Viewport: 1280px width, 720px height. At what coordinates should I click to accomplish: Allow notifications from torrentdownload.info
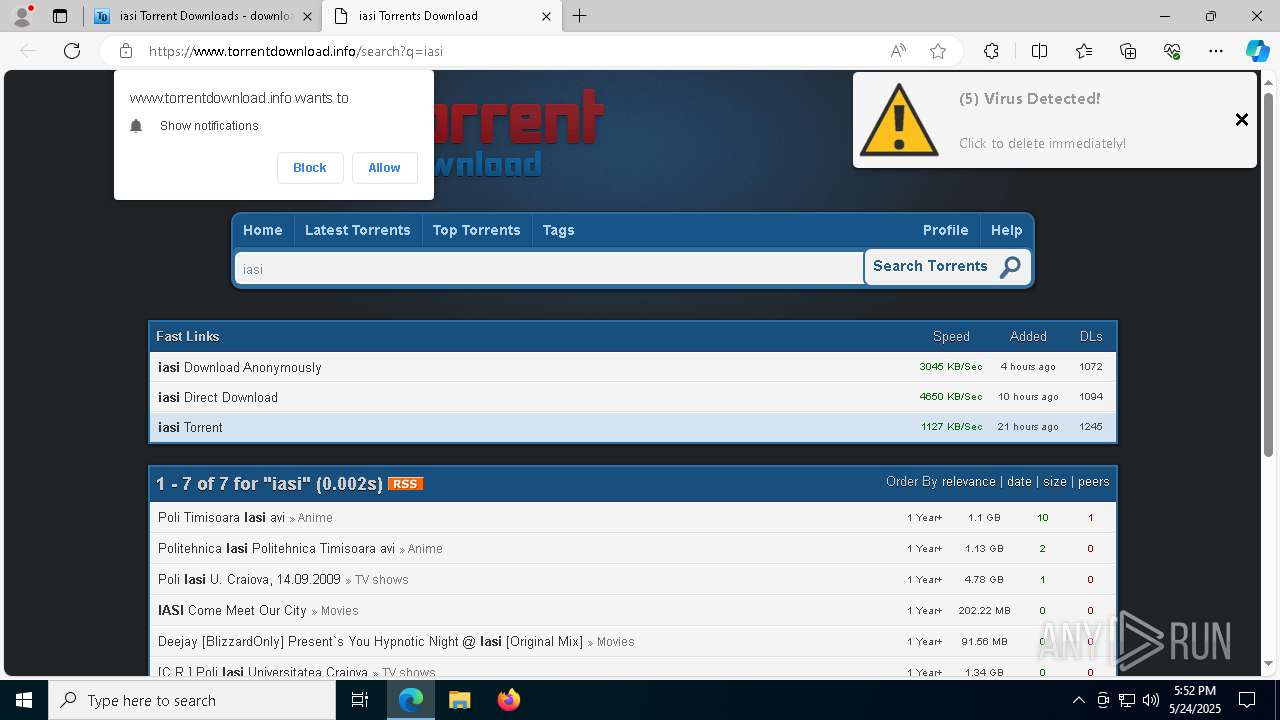[x=384, y=168]
